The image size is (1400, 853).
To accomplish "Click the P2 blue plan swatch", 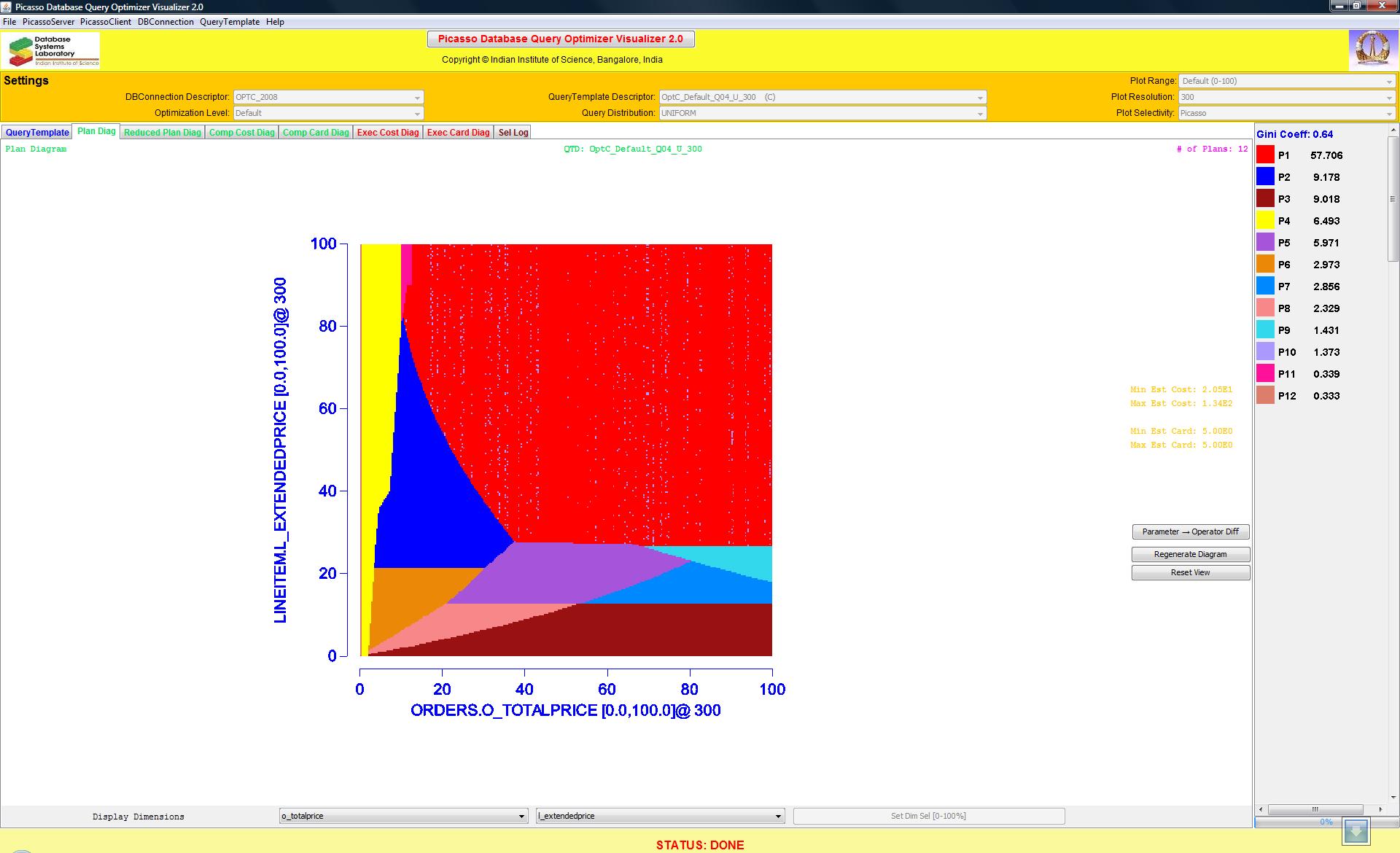I will 1265,176.
